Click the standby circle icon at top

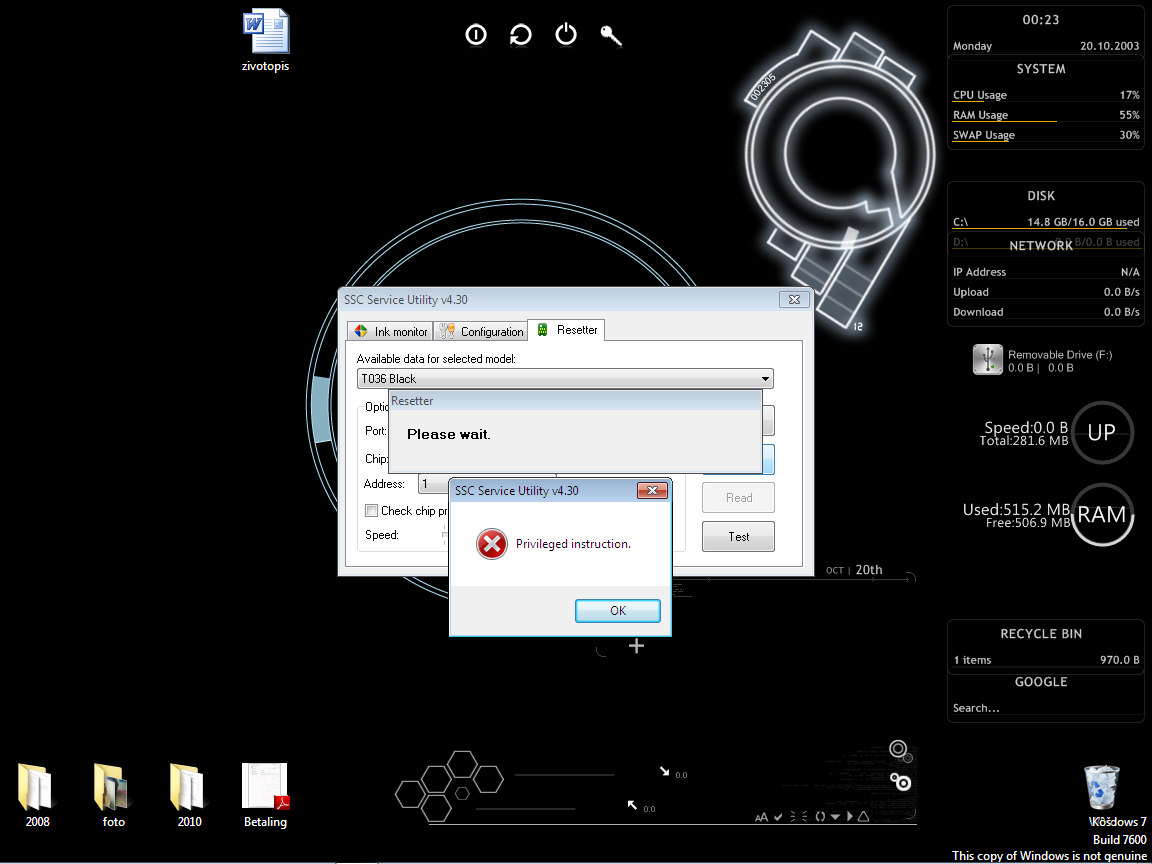click(476, 35)
